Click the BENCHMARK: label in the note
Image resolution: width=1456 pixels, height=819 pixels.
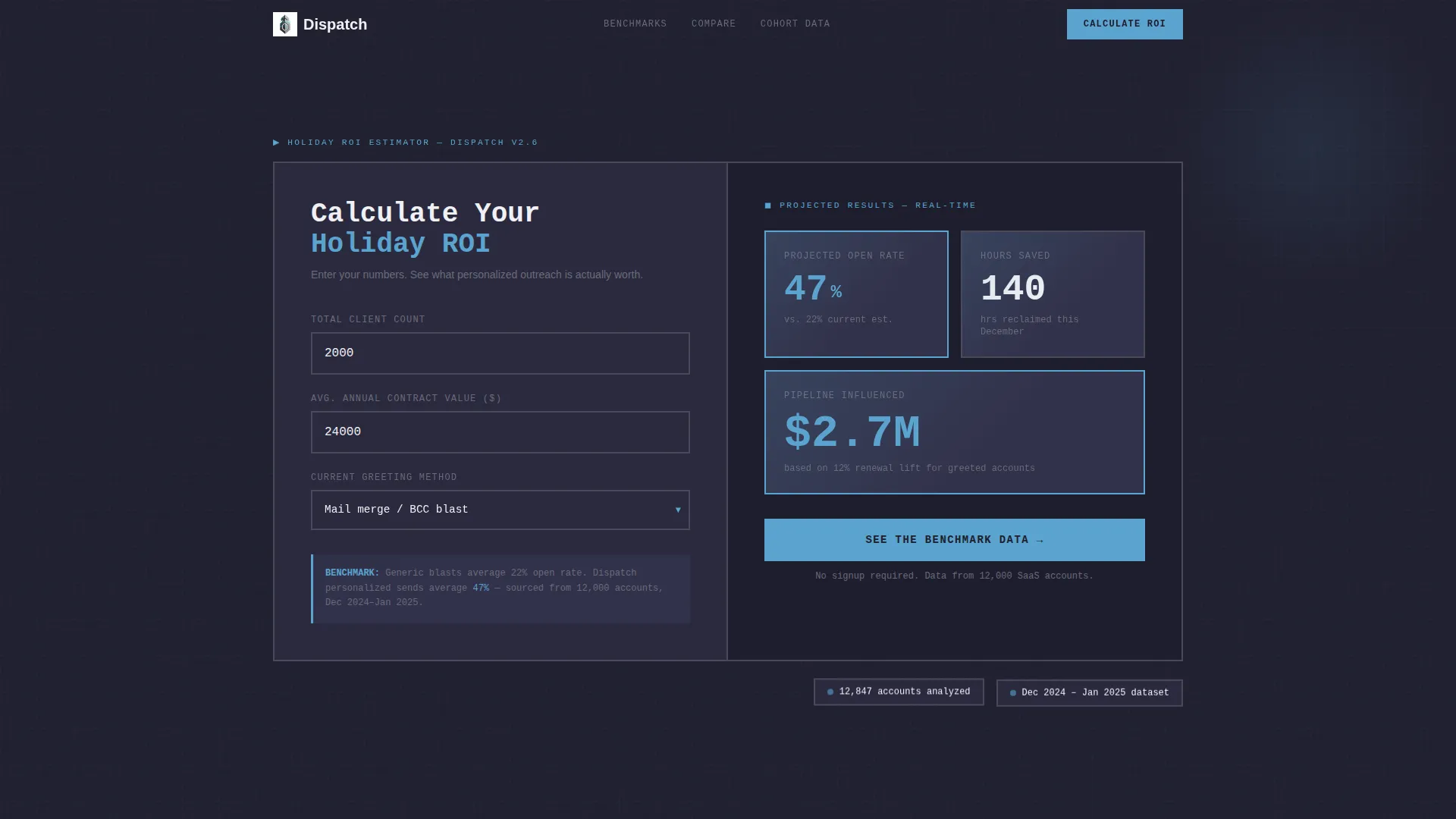353,573
